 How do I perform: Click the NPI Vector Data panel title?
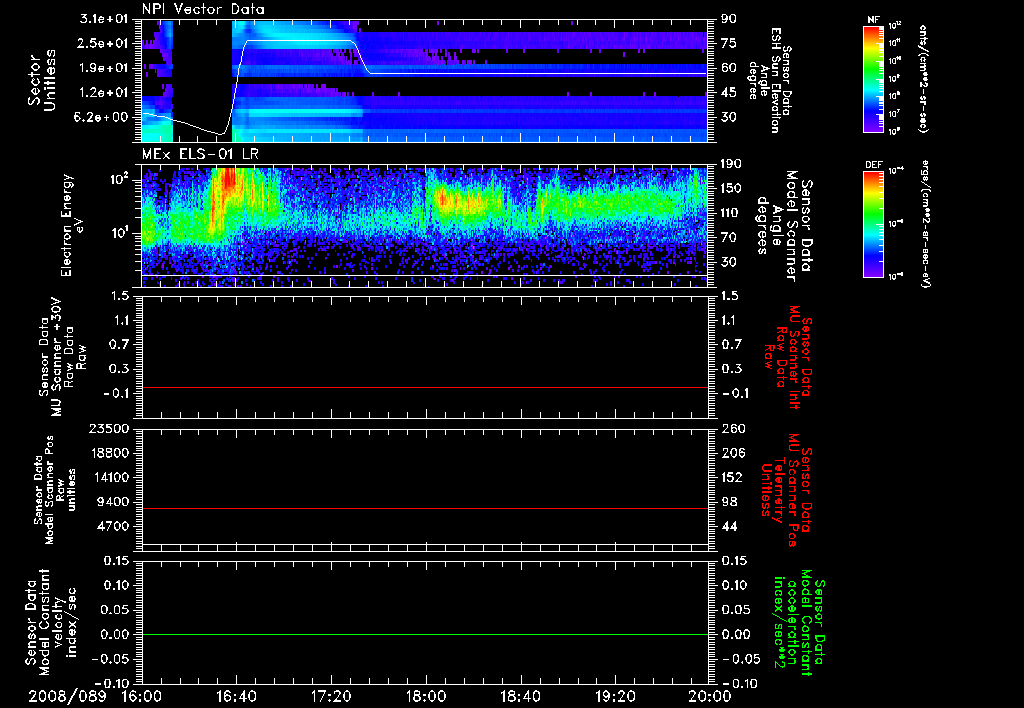coord(203,9)
